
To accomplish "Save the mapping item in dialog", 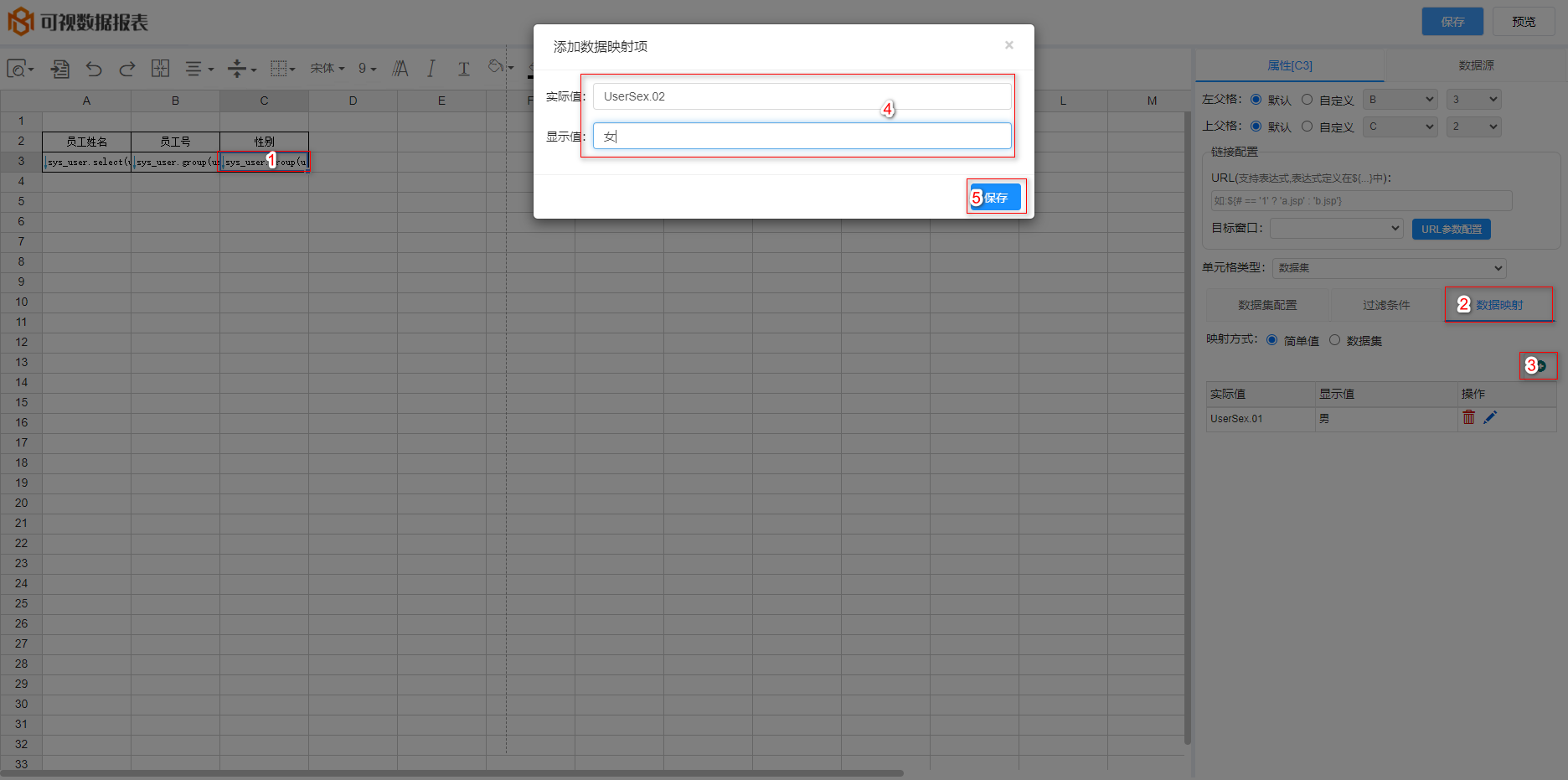I will tap(996, 198).
